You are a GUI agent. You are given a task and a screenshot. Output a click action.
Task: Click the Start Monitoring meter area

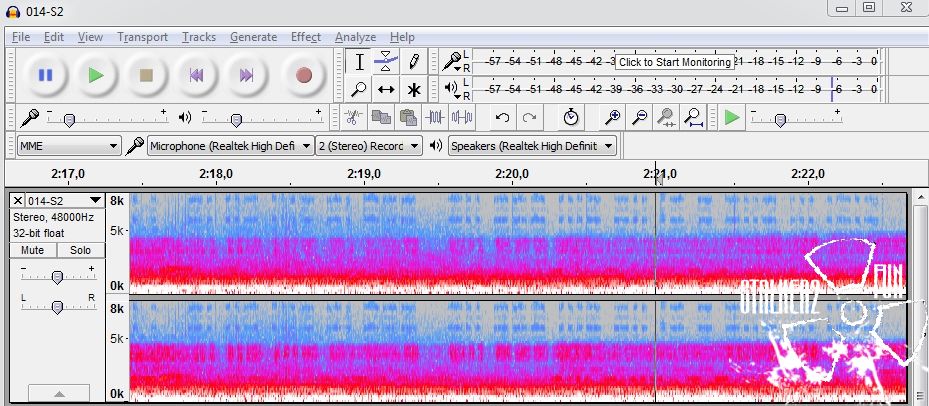[x=675, y=62]
